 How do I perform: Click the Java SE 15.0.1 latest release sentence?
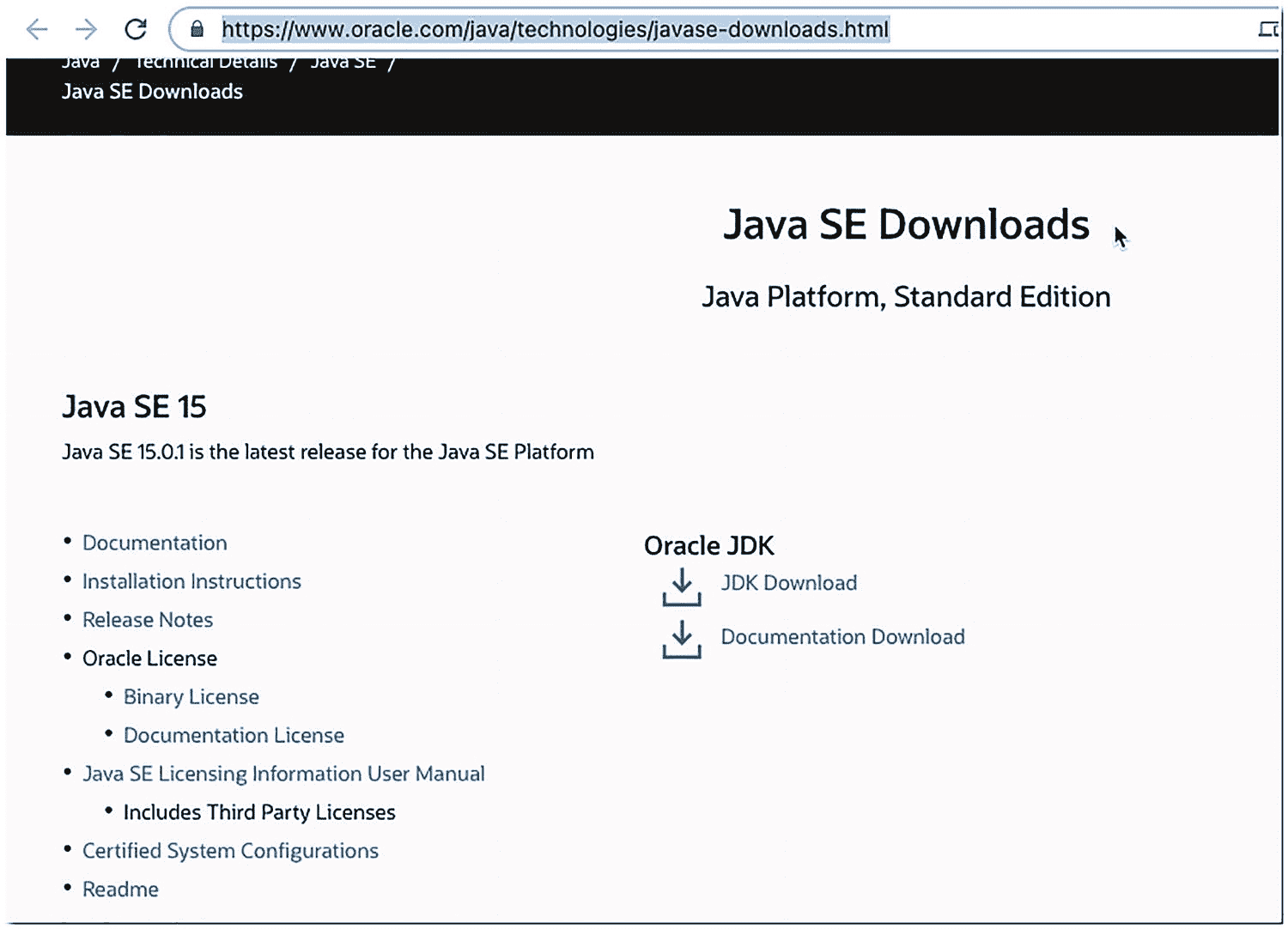(x=328, y=452)
